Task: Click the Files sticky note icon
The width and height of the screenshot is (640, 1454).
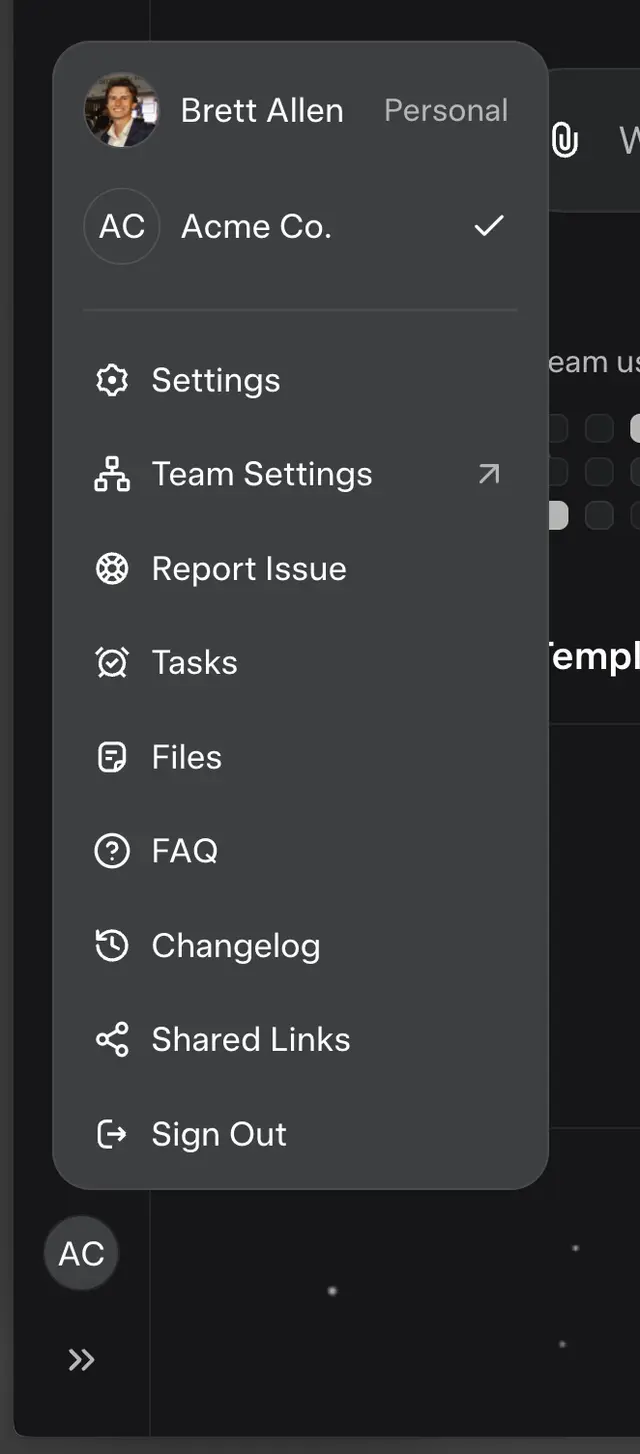Action: (112, 757)
